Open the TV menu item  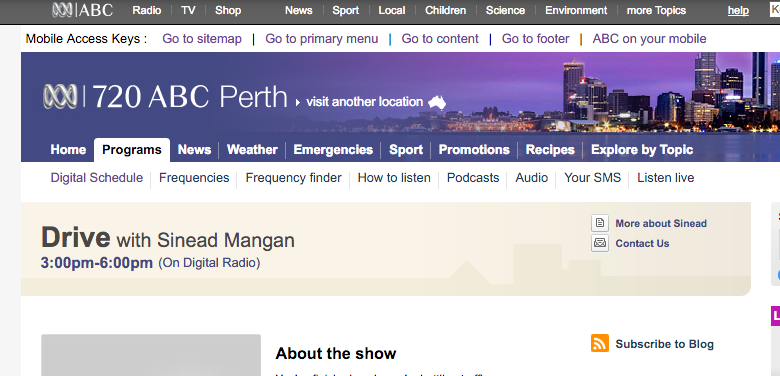click(188, 10)
